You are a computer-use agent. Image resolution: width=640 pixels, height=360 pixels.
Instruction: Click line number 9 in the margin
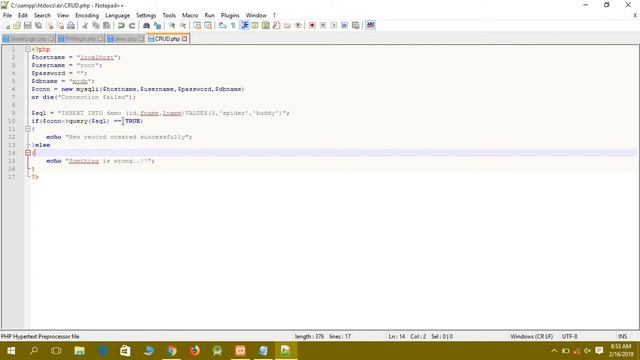click(x=13, y=113)
